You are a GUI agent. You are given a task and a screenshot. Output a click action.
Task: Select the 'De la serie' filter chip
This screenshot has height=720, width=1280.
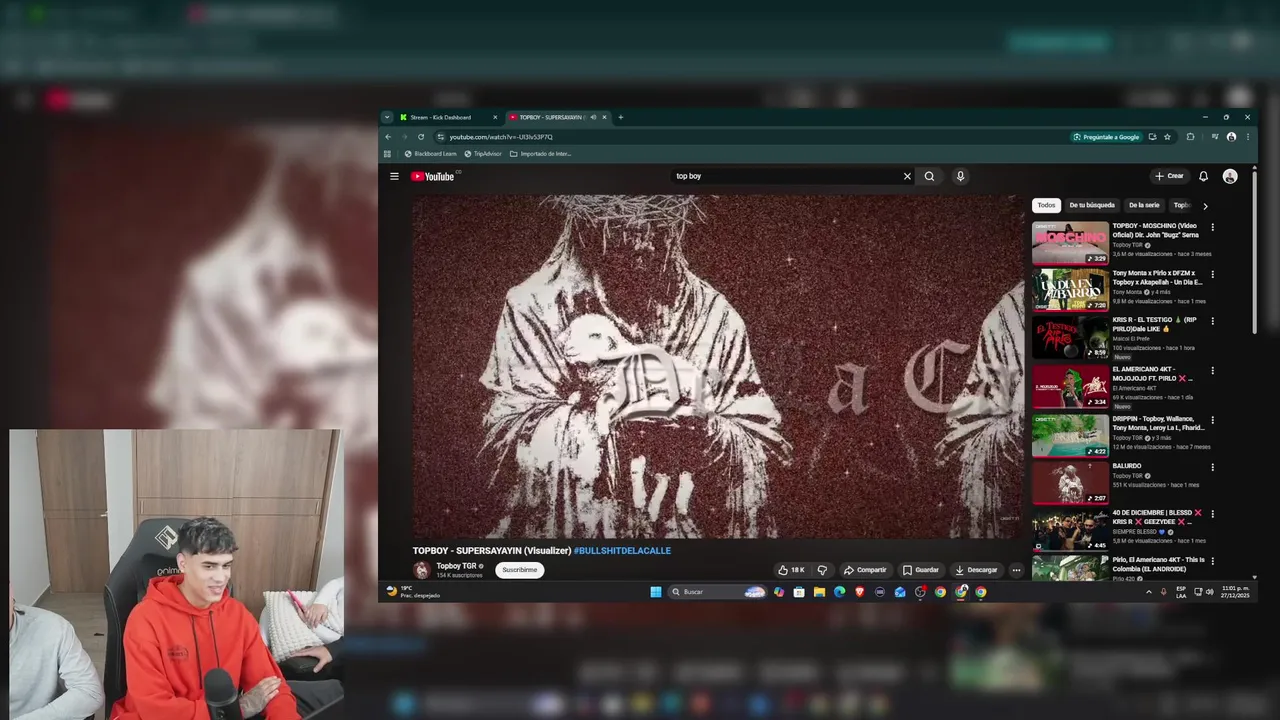click(x=1144, y=205)
